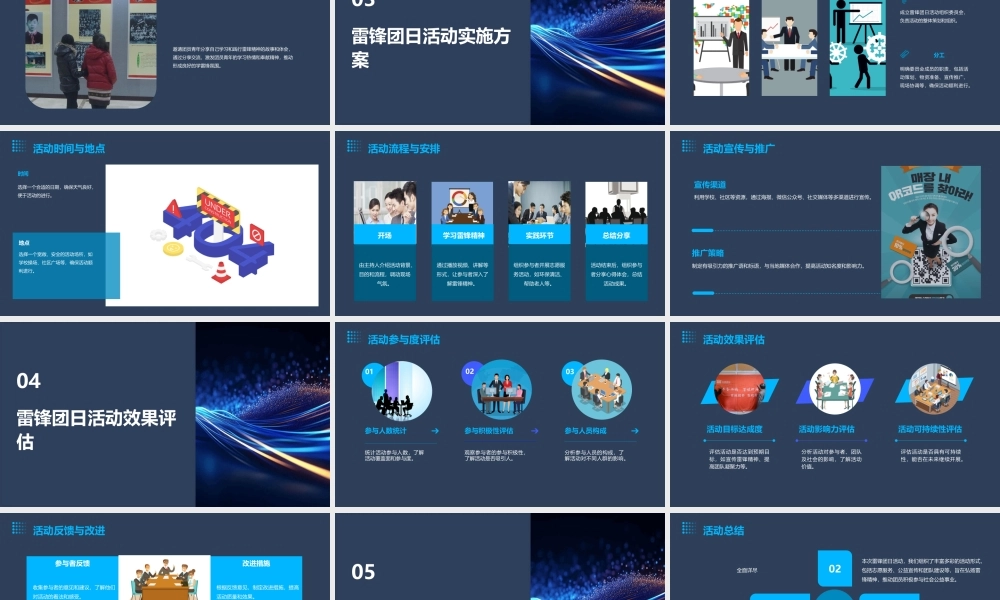Select the 学习雷锋精神 step label
The height and width of the screenshot is (600, 1000).
point(463,235)
